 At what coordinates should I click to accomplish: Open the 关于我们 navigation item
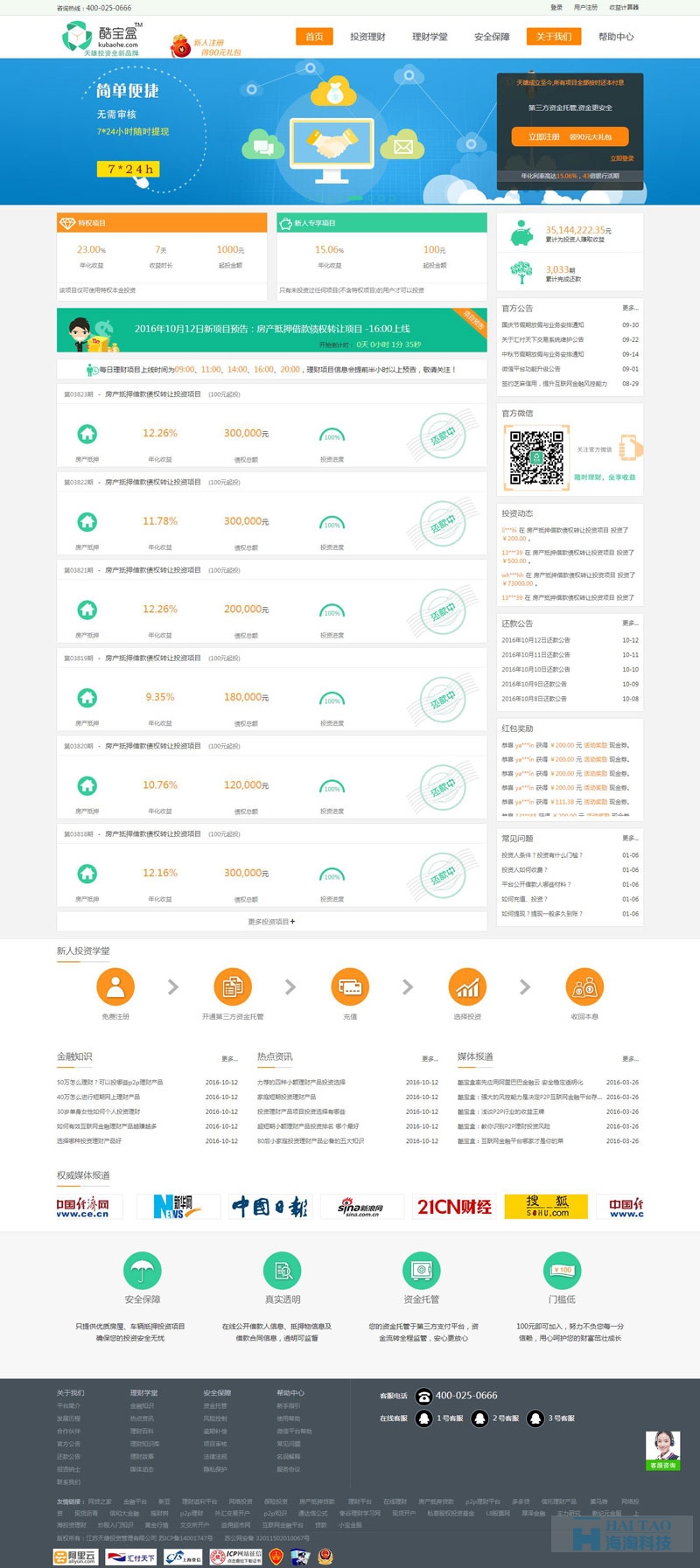pyautogui.click(x=553, y=37)
